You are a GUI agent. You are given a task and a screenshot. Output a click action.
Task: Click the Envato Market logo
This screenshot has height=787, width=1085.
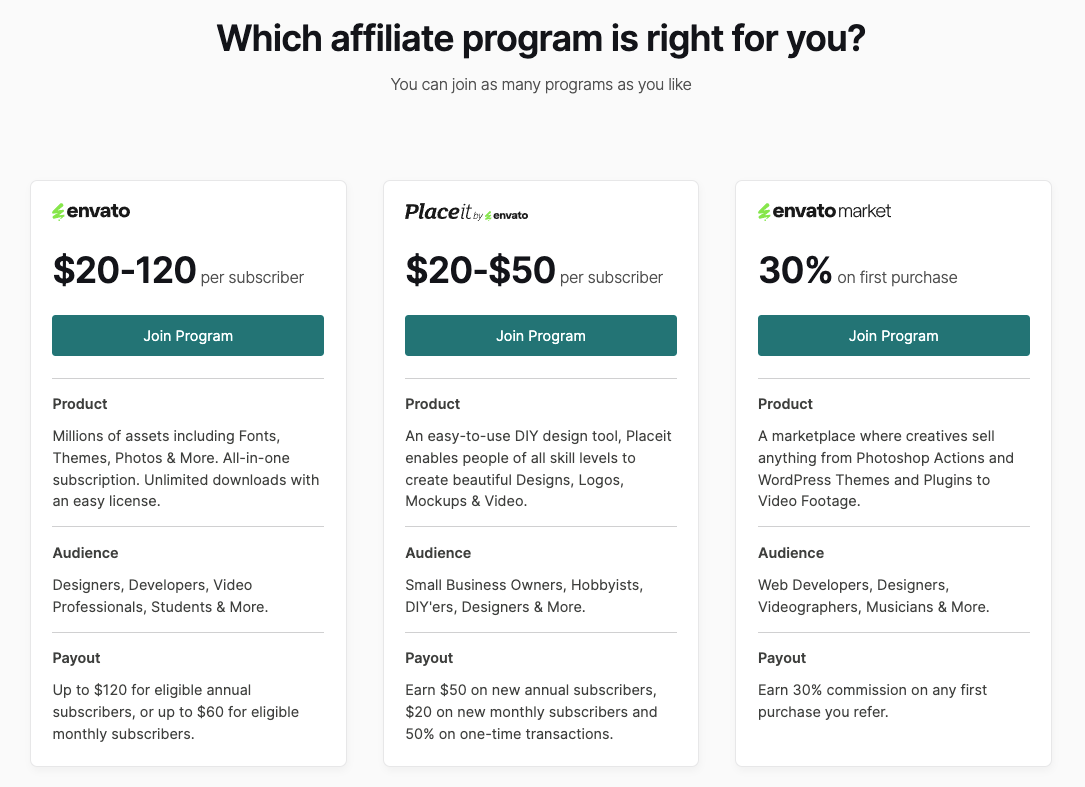pyautogui.click(x=823, y=210)
